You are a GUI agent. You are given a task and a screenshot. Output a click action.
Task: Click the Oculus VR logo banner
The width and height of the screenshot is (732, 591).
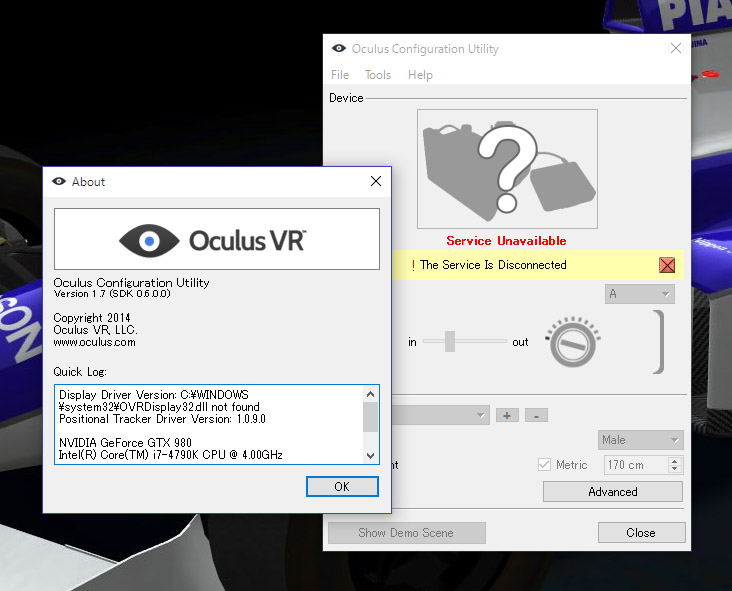216,239
